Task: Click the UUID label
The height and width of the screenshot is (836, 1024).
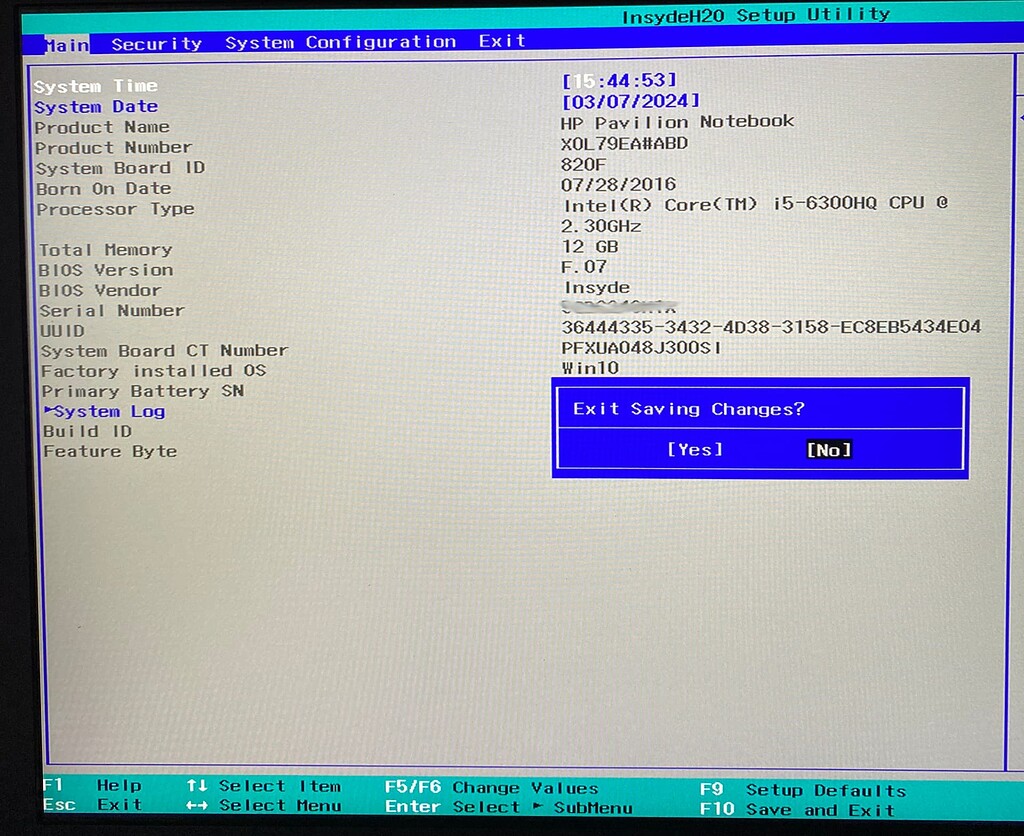Action: click(x=63, y=330)
